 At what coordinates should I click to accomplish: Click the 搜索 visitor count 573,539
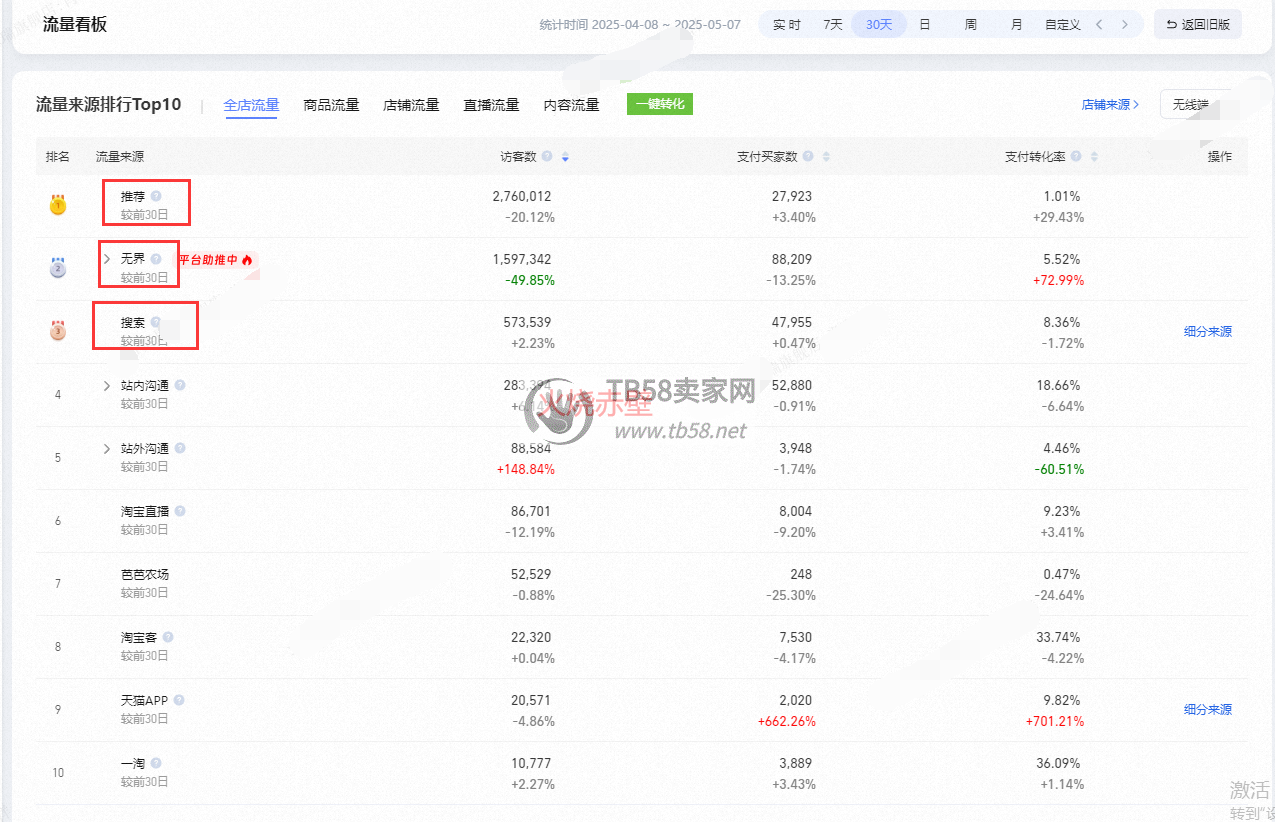coord(527,322)
